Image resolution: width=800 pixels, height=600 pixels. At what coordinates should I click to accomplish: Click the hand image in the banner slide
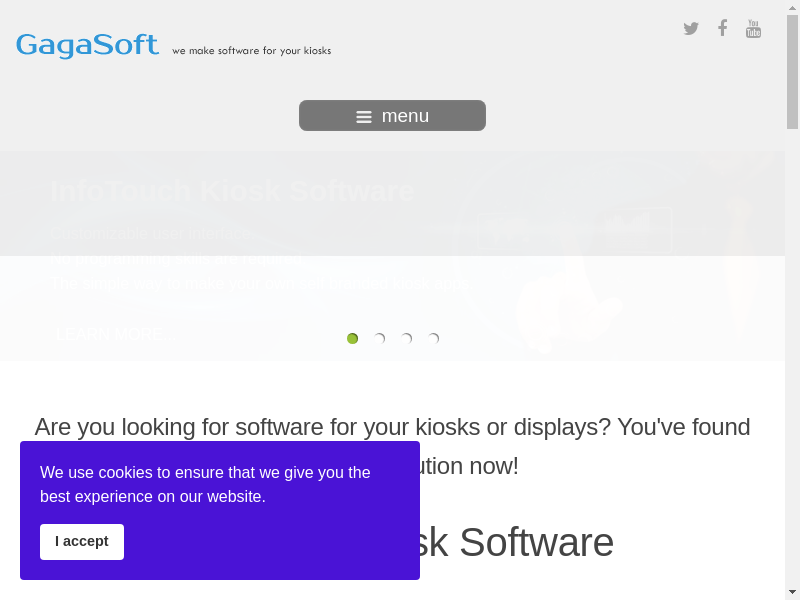pos(580,300)
